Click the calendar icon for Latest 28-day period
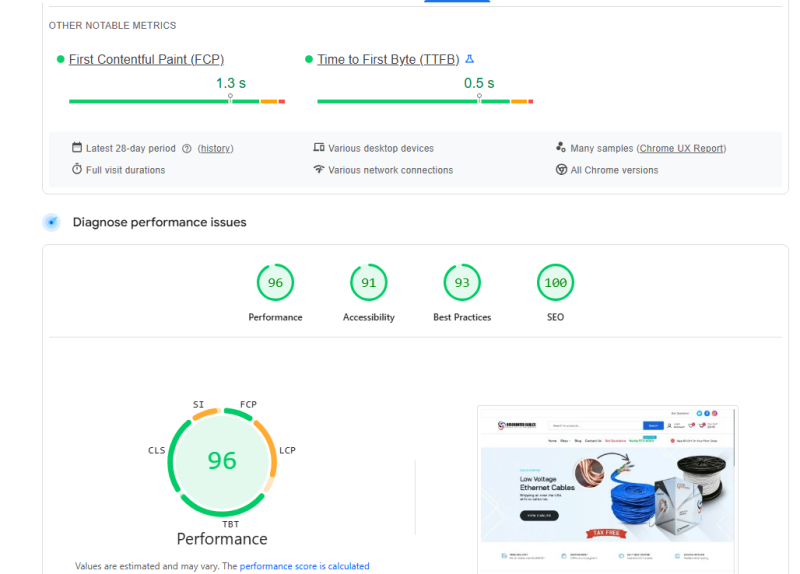This screenshot has height=574, width=800. pos(77,147)
